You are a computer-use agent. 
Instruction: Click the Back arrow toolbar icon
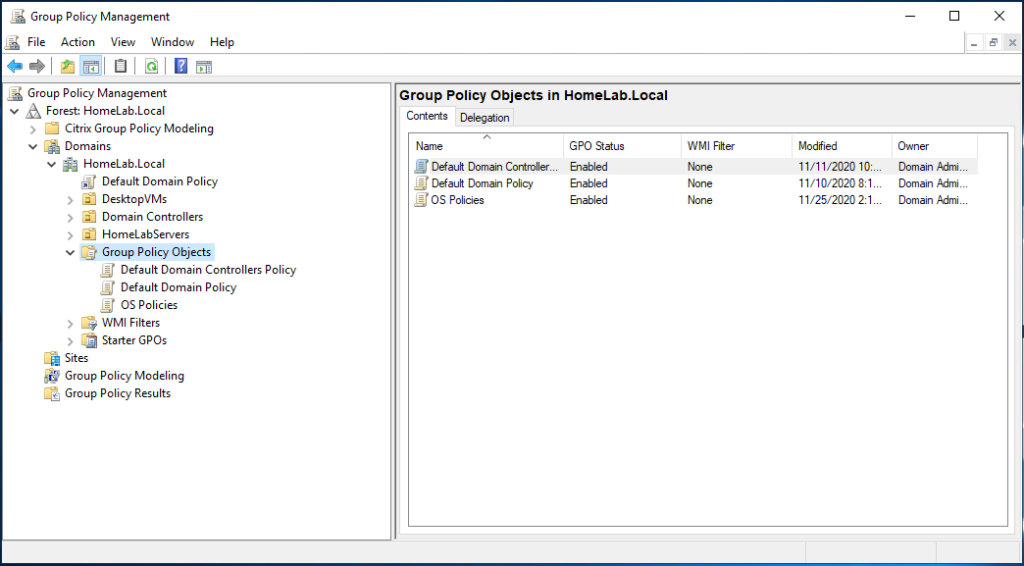point(14,66)
